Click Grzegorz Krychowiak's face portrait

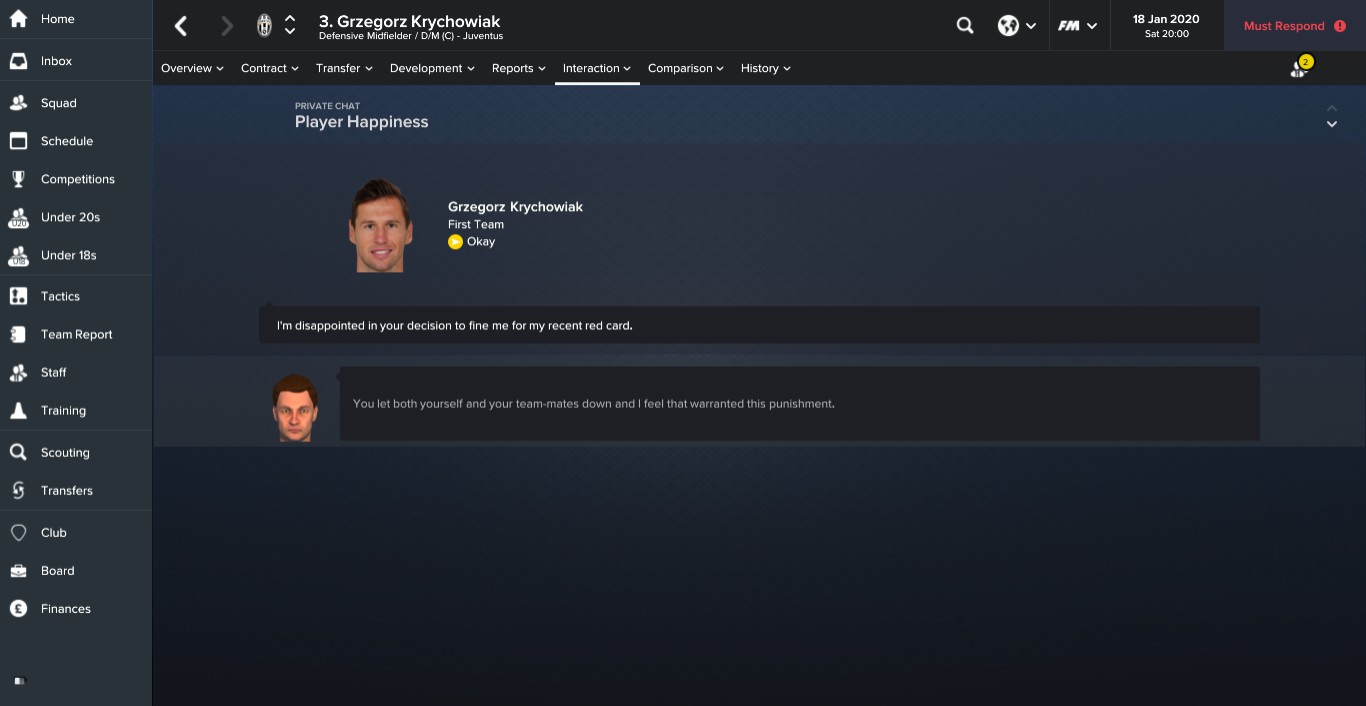click(x=381, y=226)
